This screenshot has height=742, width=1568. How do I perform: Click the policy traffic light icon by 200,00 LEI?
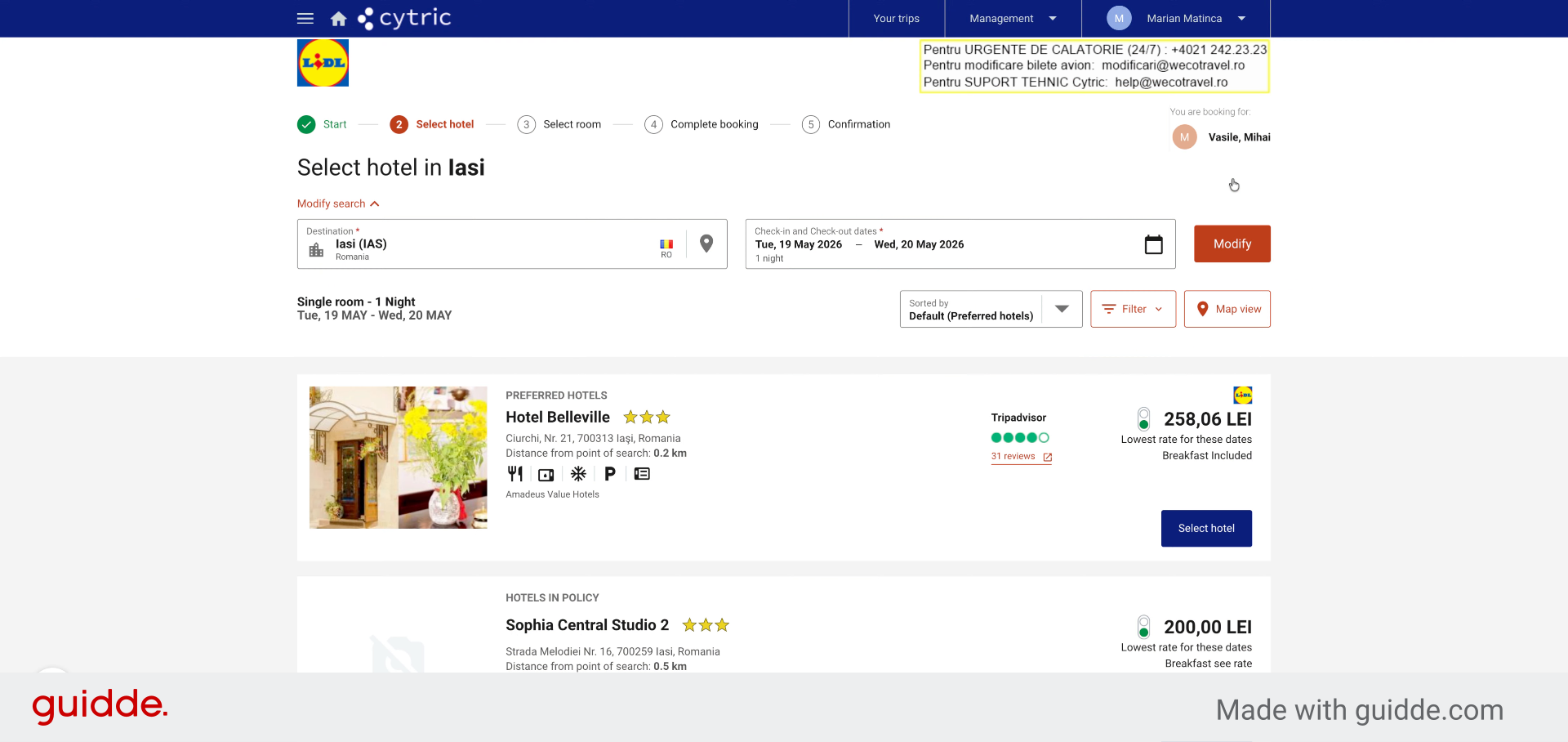coord(1143,627)
